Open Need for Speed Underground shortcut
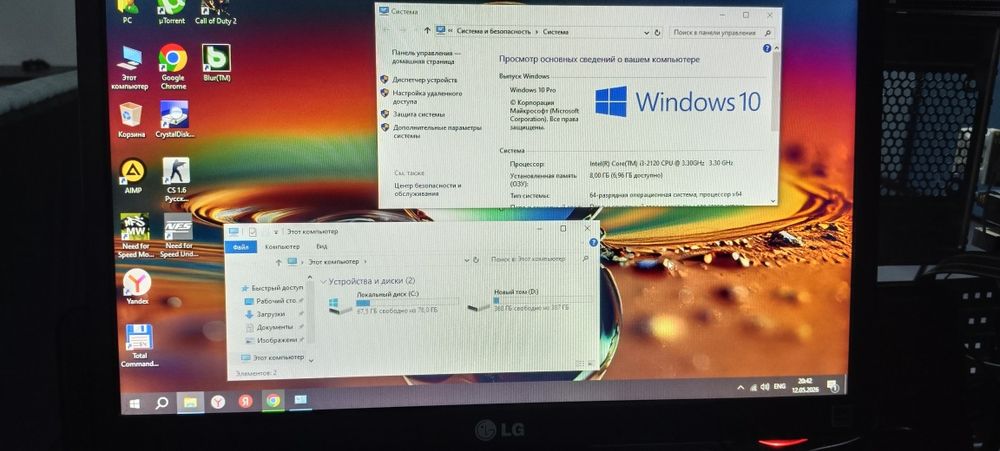This screenshot has width=1000, height=451. point(179,235)
